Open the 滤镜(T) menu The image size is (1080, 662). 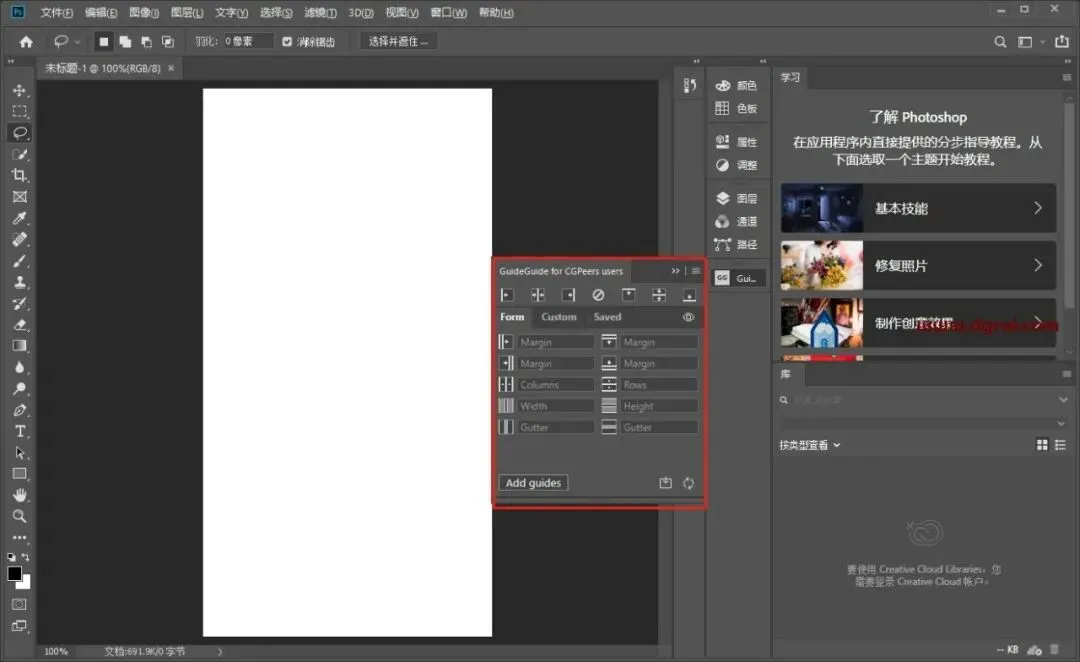pos(320,12)
